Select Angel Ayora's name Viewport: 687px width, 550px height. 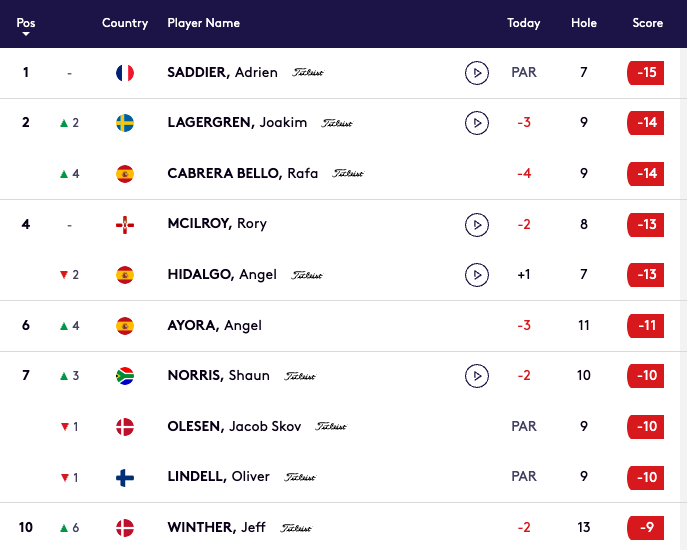coord(214,325)
